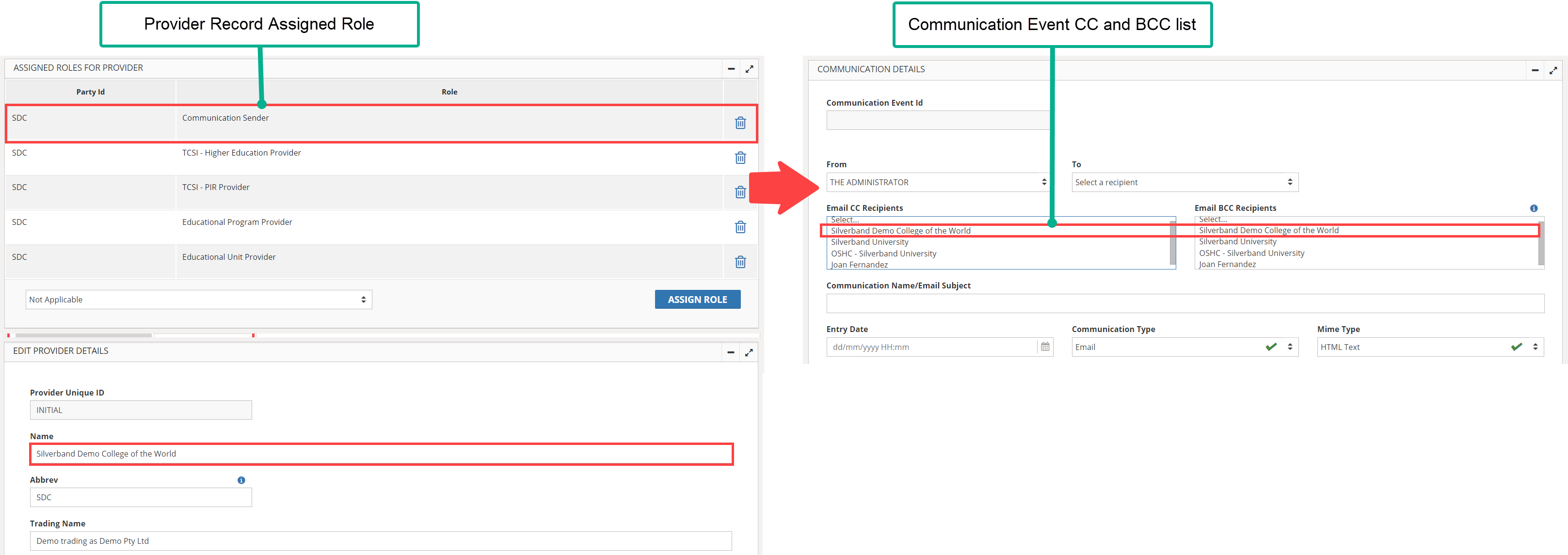This screenshot has width=1568, height=555.
Task: Delete the Educational Unit Provider role
Action: coord(740,262)
